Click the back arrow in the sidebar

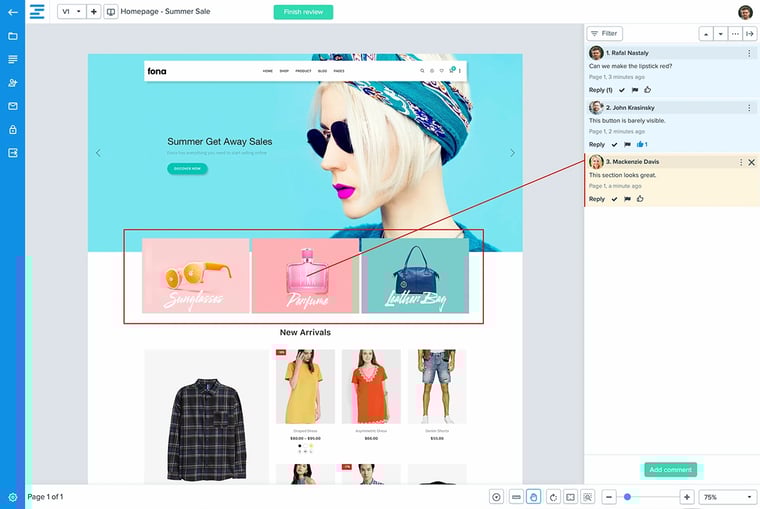[12, 12]
